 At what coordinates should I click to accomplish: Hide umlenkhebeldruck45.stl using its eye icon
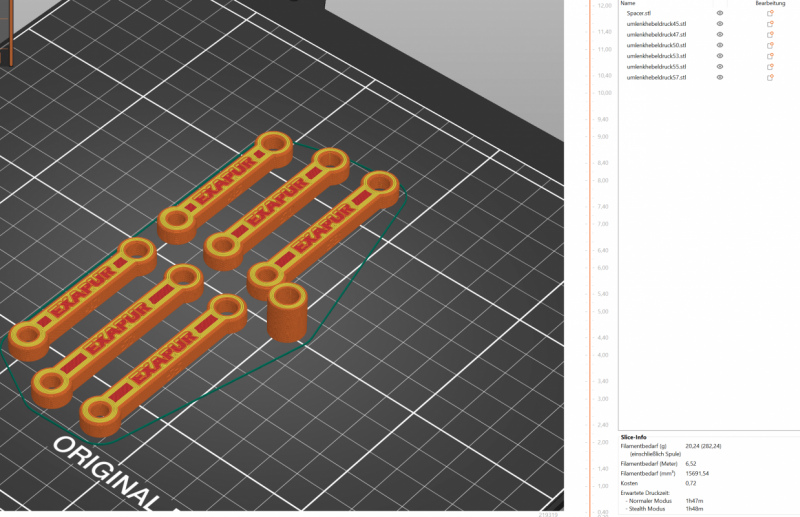point(720,24)
